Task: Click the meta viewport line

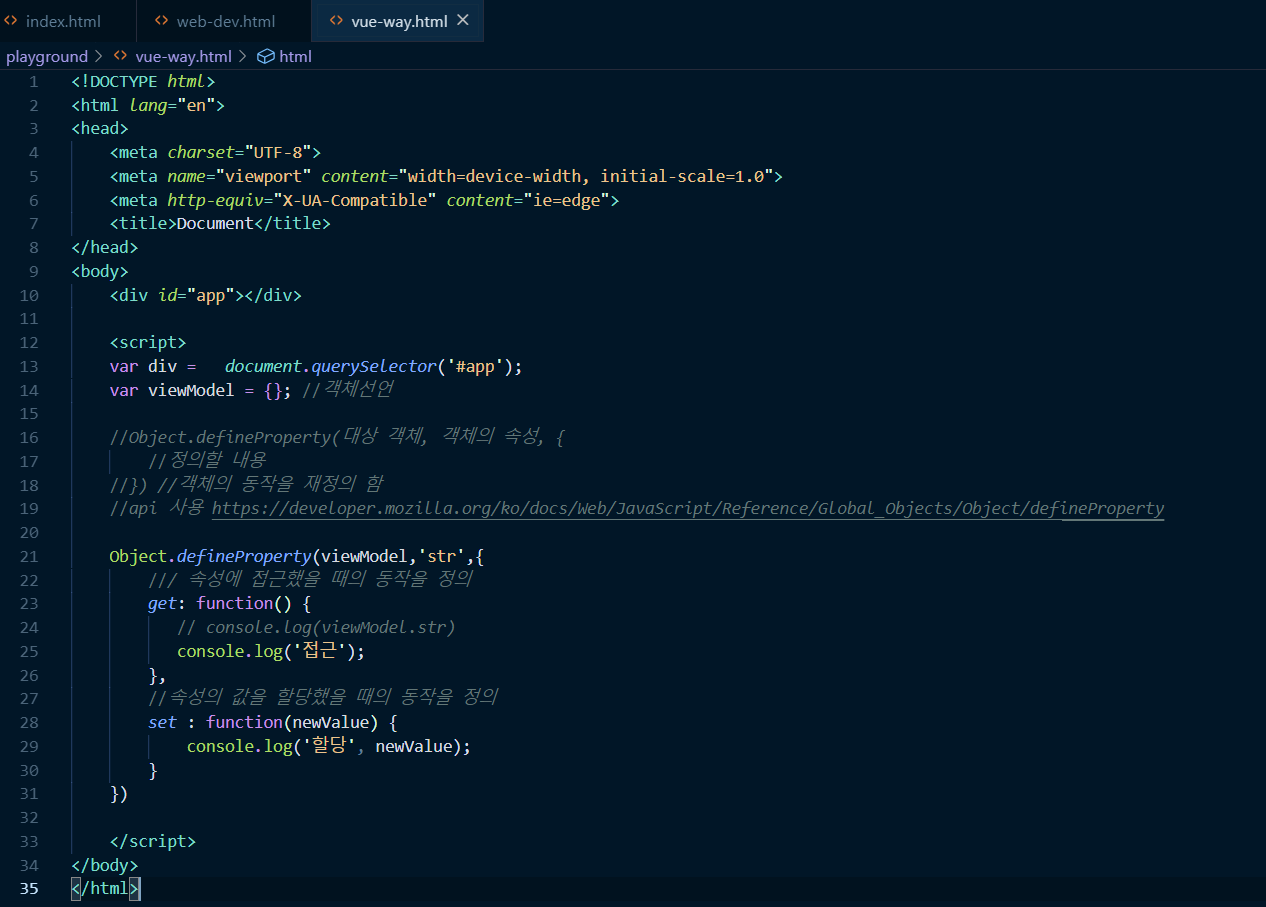Action: 446,176
